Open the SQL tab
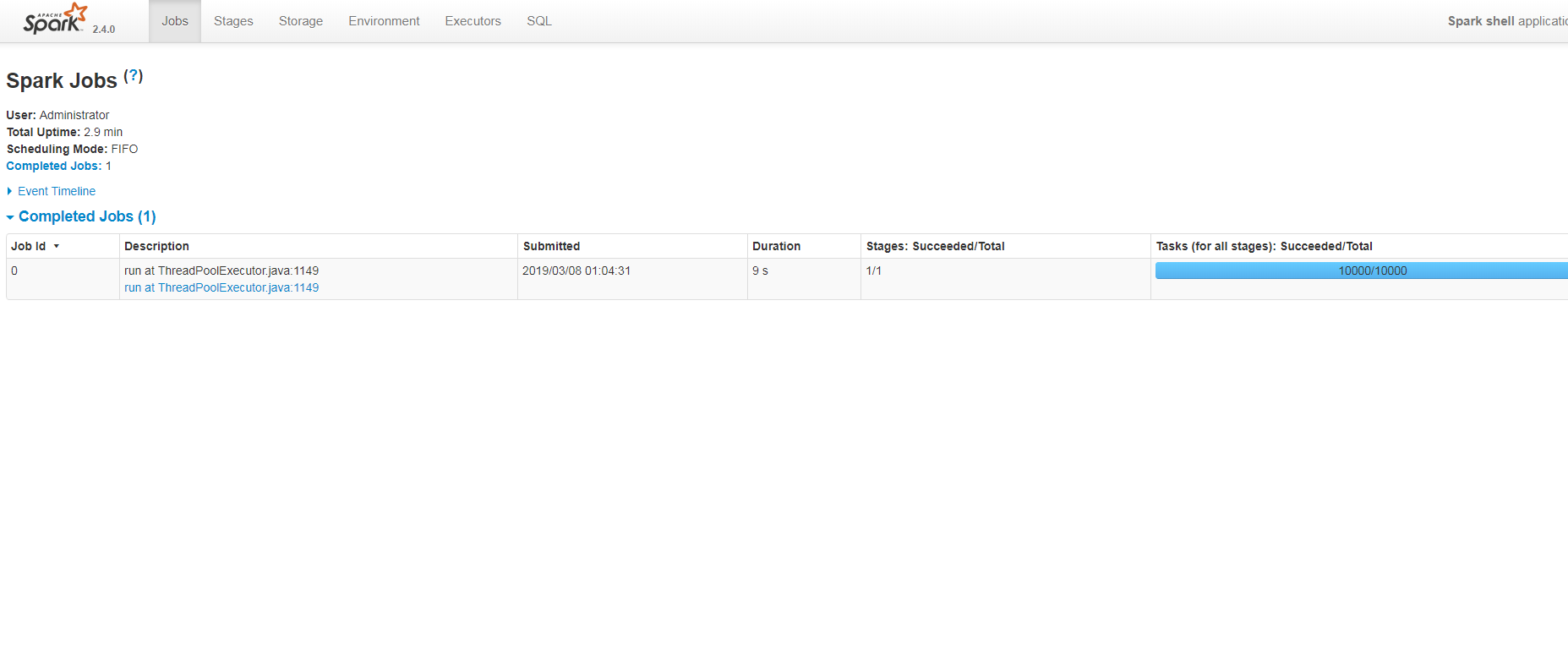The height and width of the screenshot is (645, 1568). 539,21
